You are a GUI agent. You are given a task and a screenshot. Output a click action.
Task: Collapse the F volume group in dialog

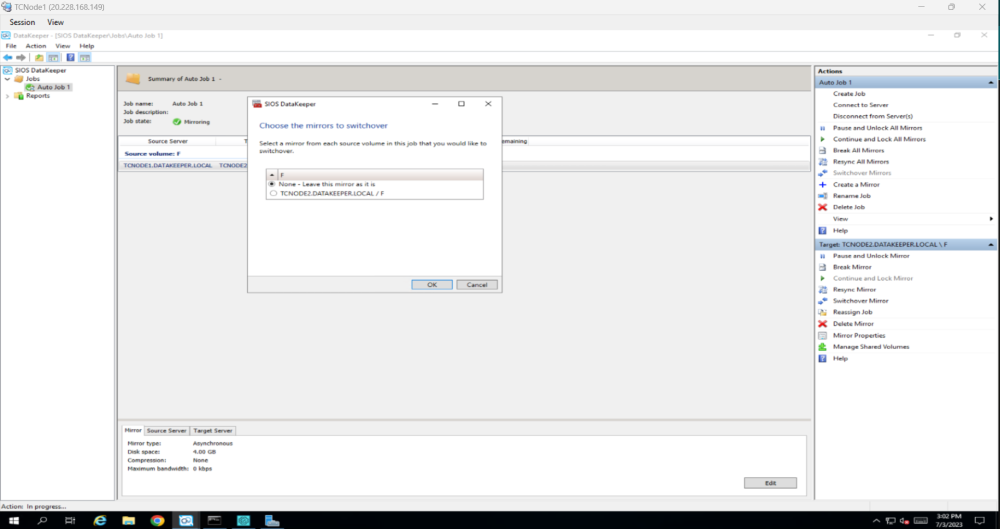point(272,175)
